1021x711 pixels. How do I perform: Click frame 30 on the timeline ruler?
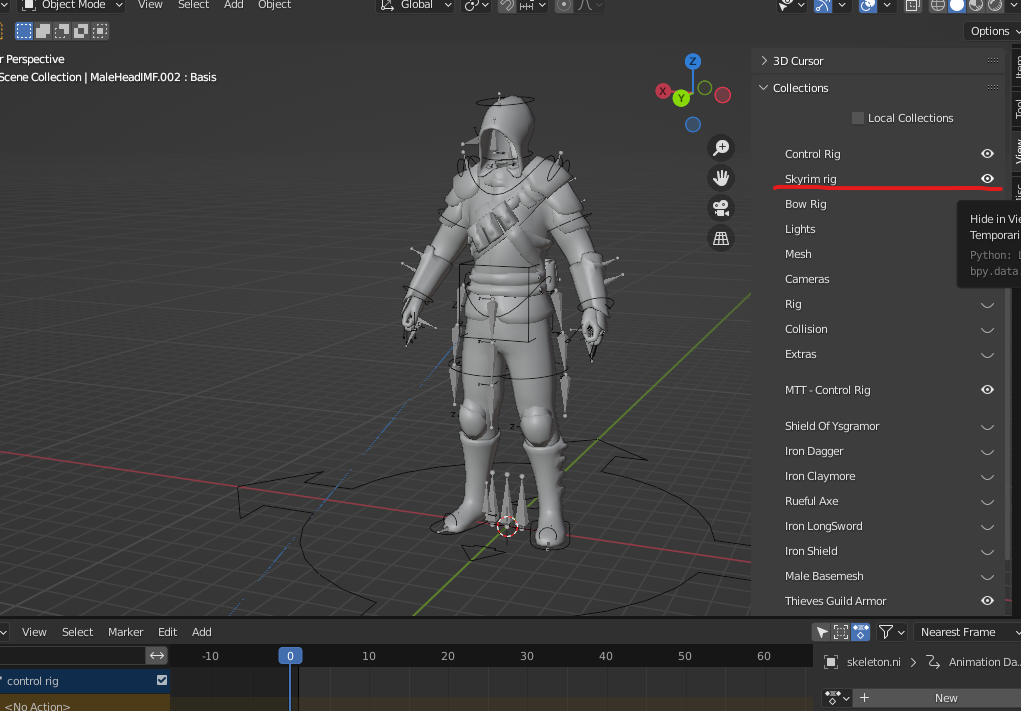pos(527,656)
